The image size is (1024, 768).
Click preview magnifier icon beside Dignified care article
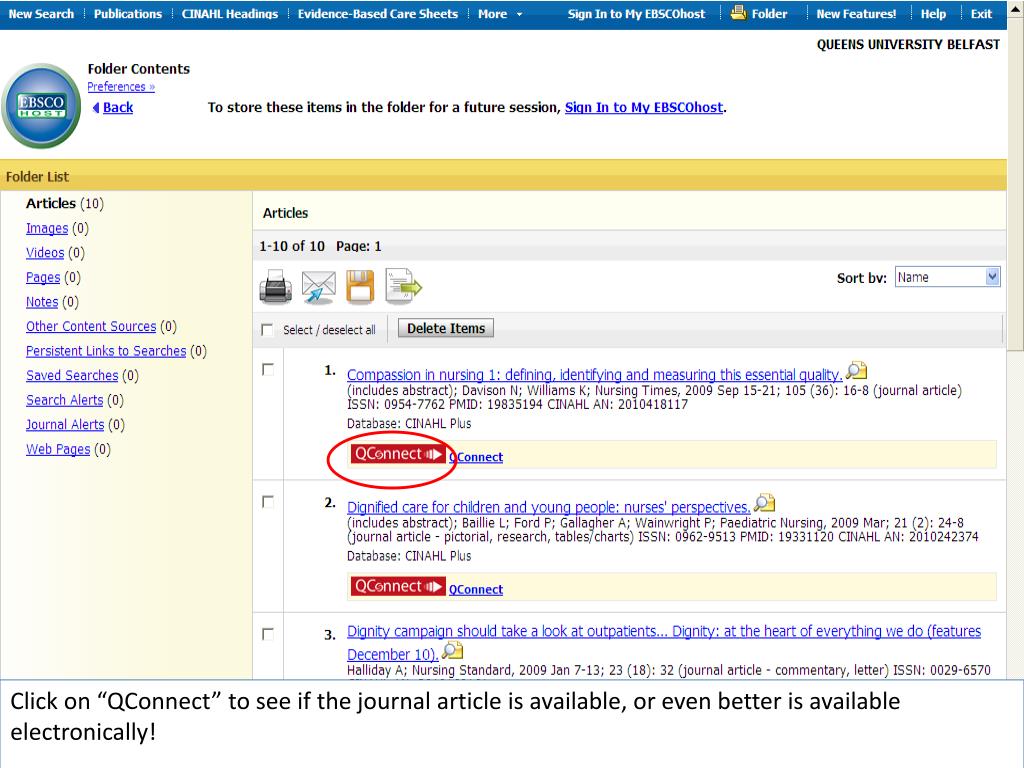764,504
